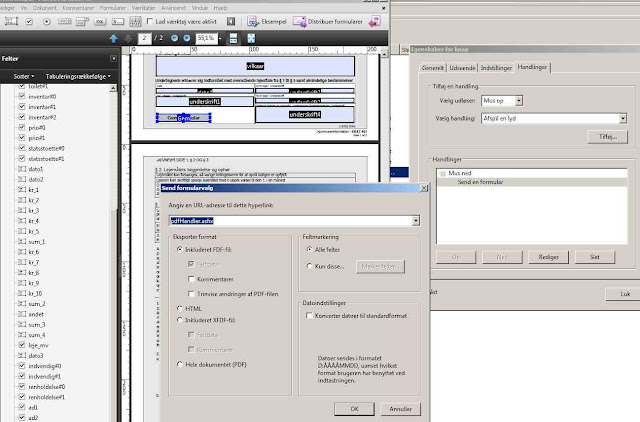Open the Vælg udløser dropdown
The image size is (640, 422).
pyautogui.click(x=518, y=100)
